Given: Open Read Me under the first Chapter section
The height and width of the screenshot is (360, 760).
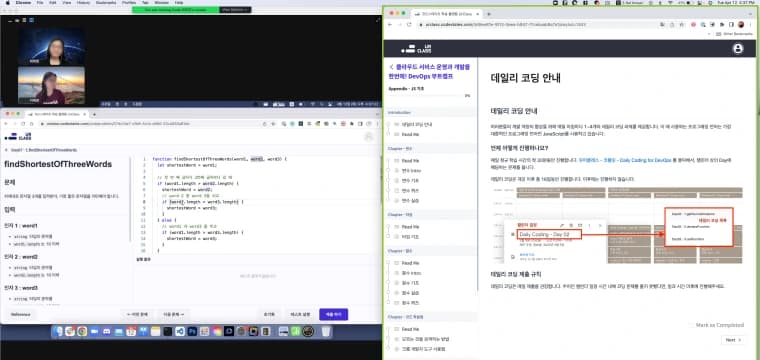Looking at the screenshot, I should (x=411, y=160).
